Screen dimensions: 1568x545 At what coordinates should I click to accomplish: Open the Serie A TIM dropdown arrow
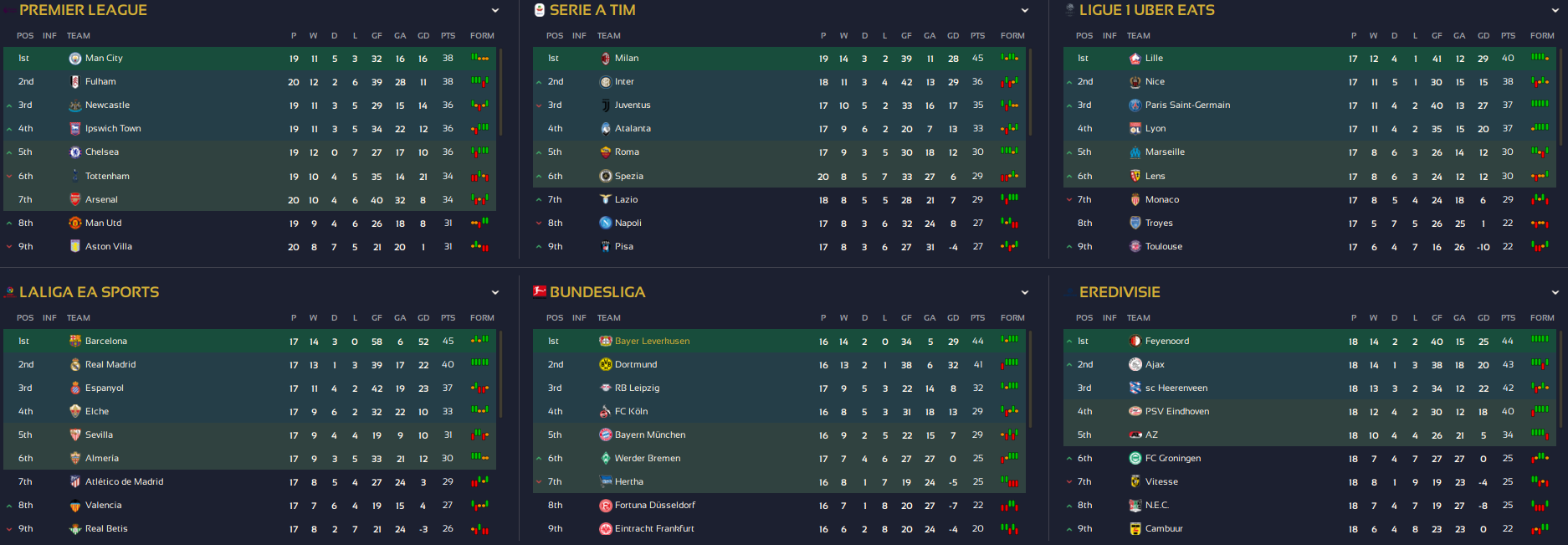coord(1025,11)
